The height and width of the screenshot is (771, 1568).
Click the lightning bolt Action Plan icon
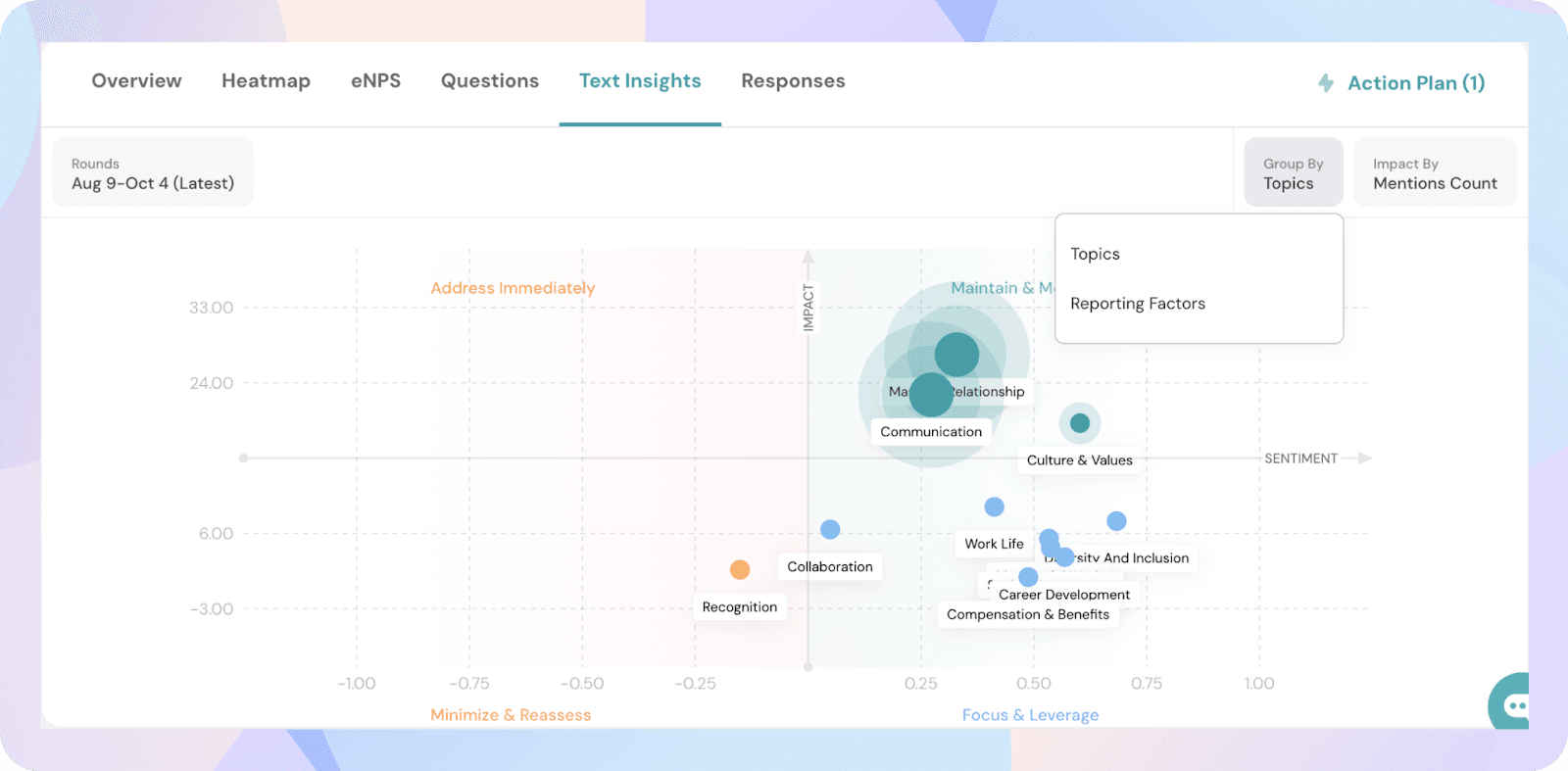1326,83
